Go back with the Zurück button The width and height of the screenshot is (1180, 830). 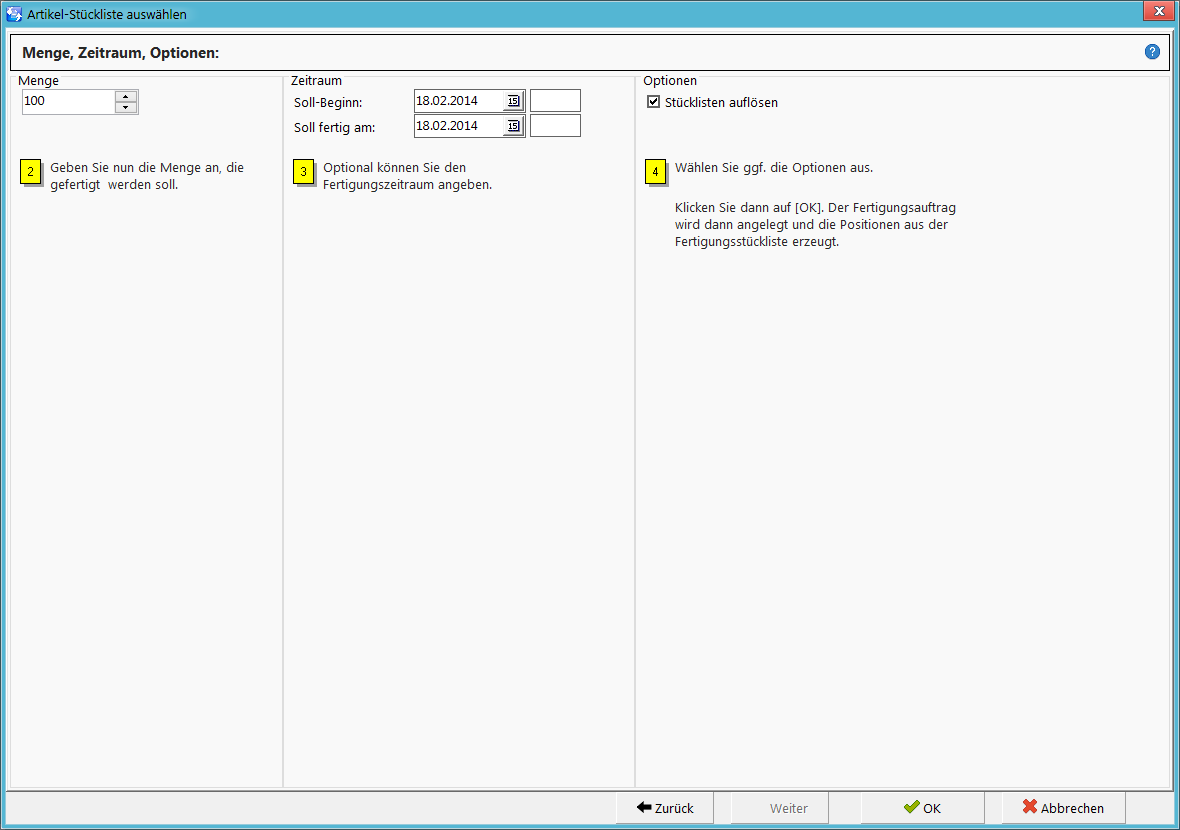pyautogui.click(x=665, y=808)
